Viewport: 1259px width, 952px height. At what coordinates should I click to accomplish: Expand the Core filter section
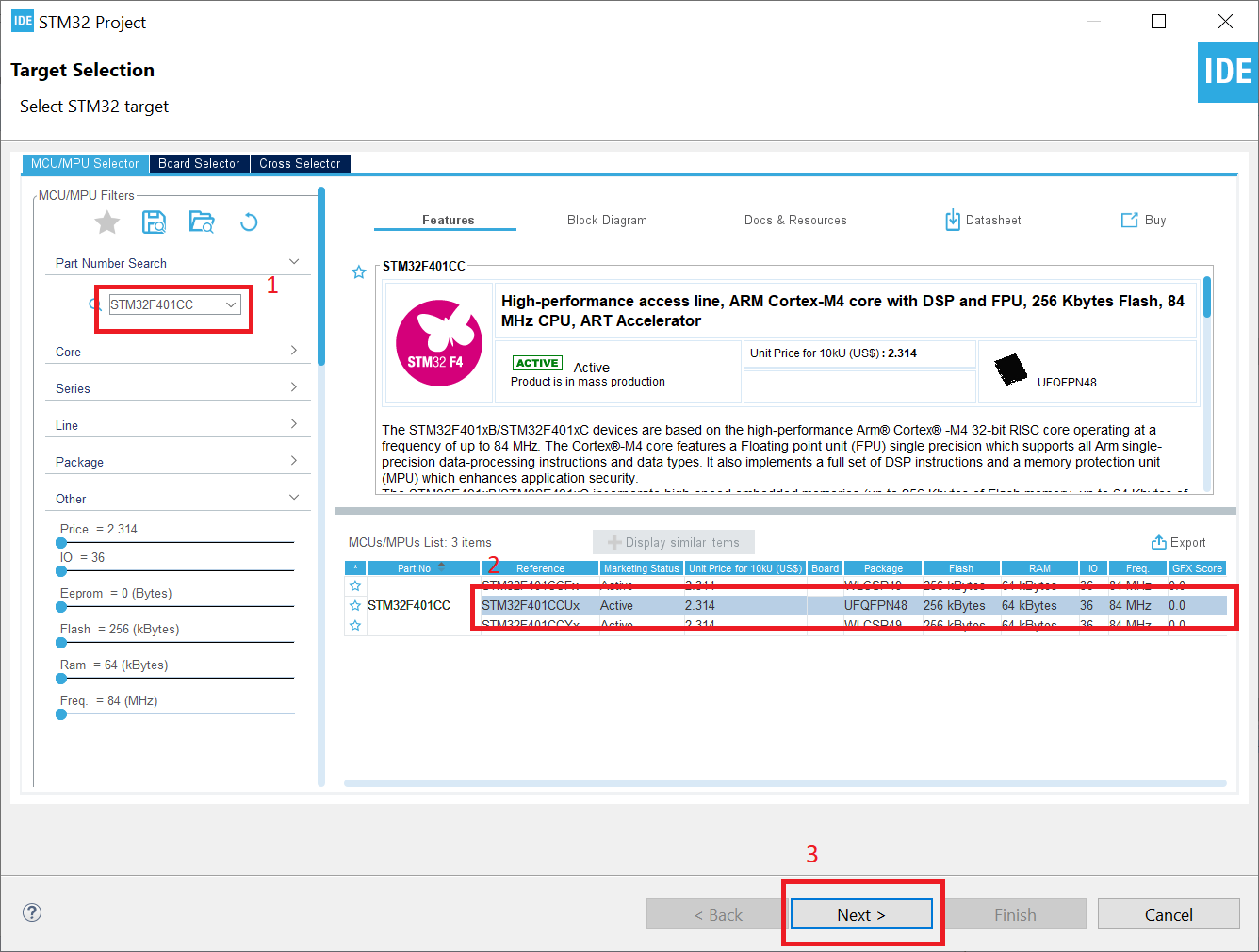[x=293, y=351]
